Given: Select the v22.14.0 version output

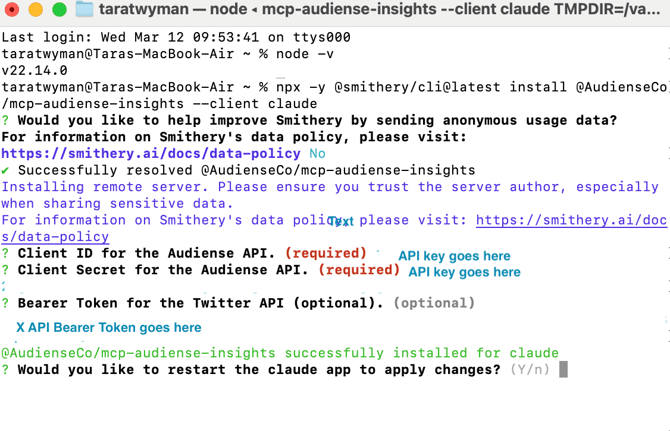Looking at the screenshot, I should [x=35, y=70].
